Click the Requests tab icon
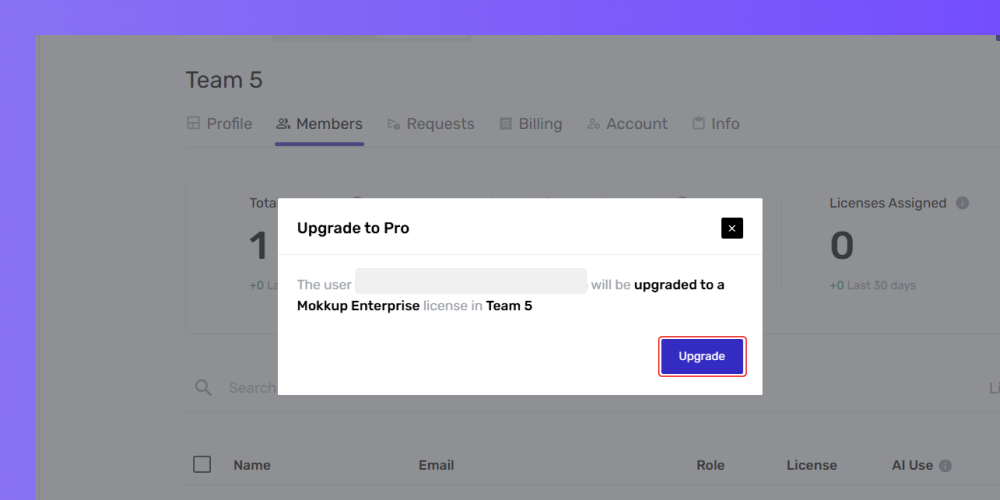 (x=394, y=124)
